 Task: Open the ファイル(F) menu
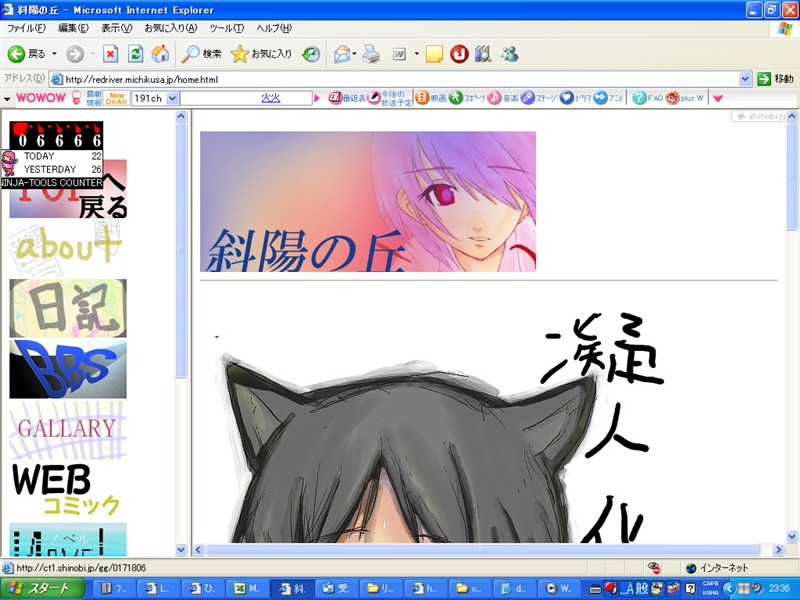click(26, 28)
